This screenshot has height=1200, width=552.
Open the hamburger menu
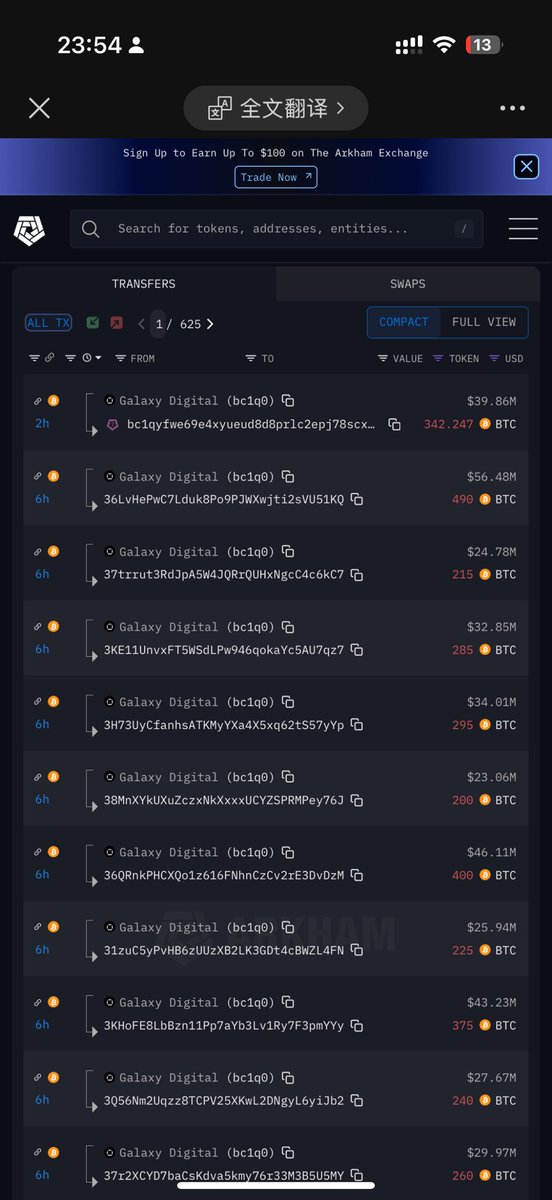pos(523,229)
